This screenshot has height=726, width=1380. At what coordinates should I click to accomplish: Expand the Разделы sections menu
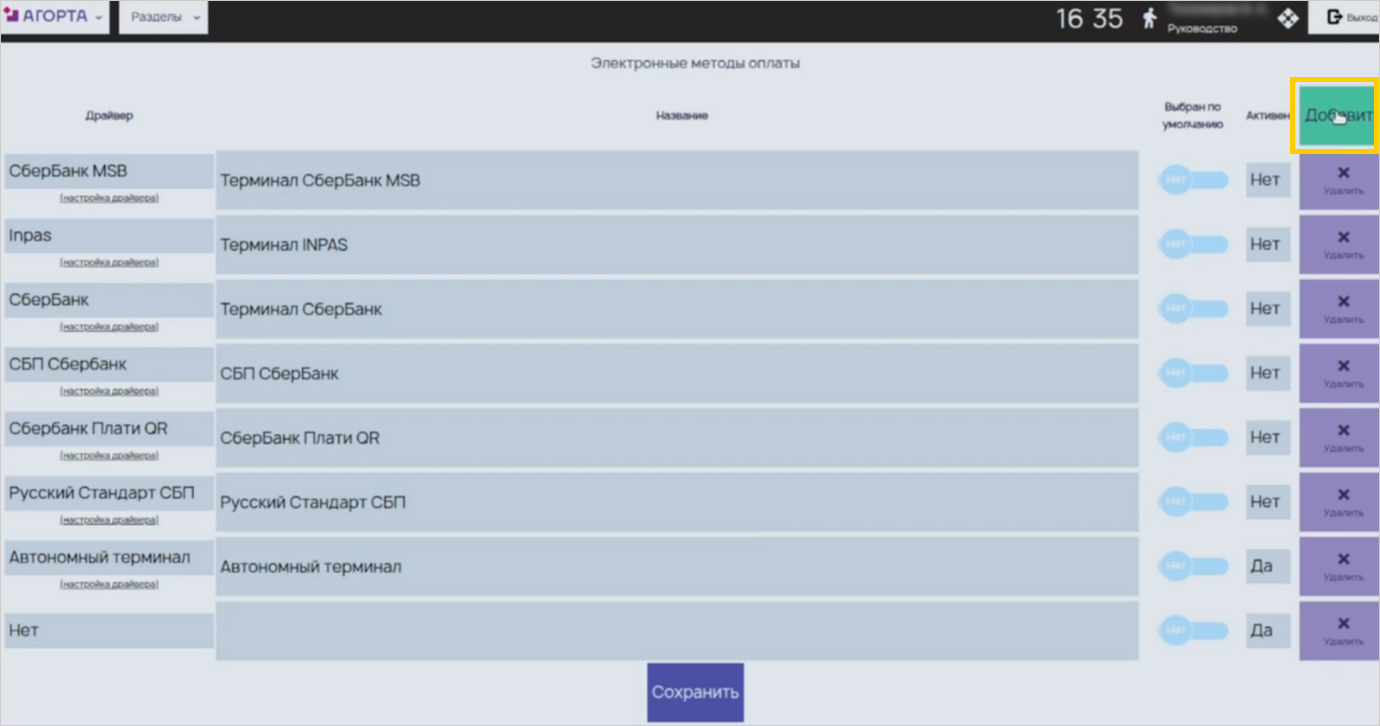(x=164, y=17)
